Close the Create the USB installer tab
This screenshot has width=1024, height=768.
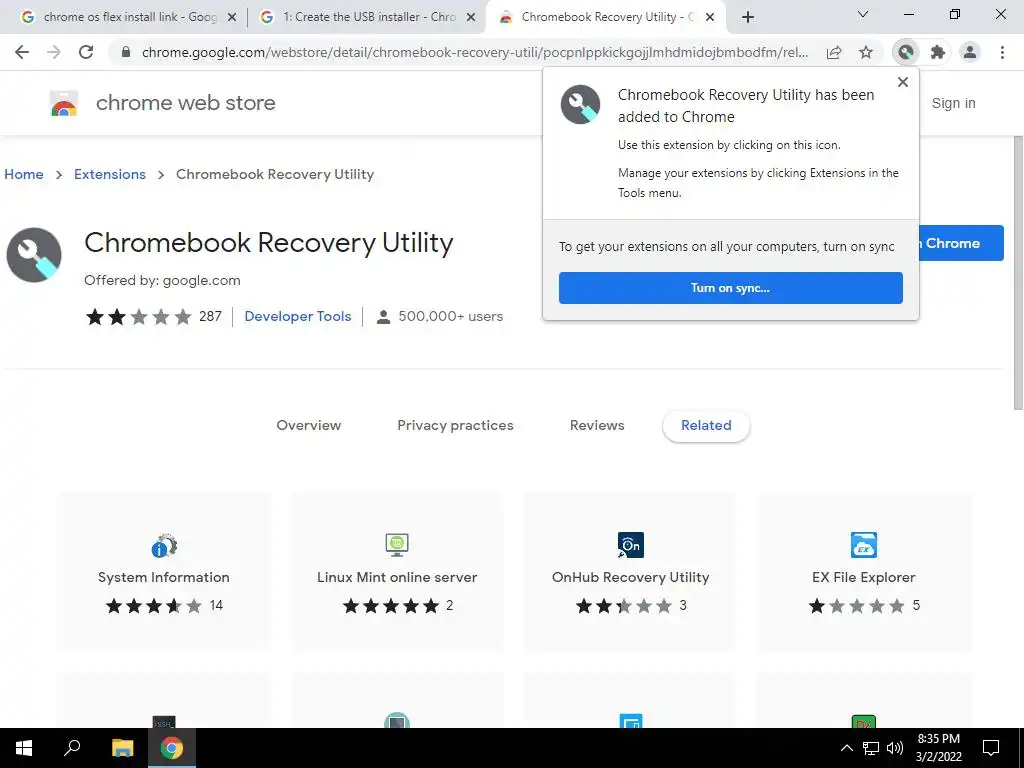[x=471, y=18]
